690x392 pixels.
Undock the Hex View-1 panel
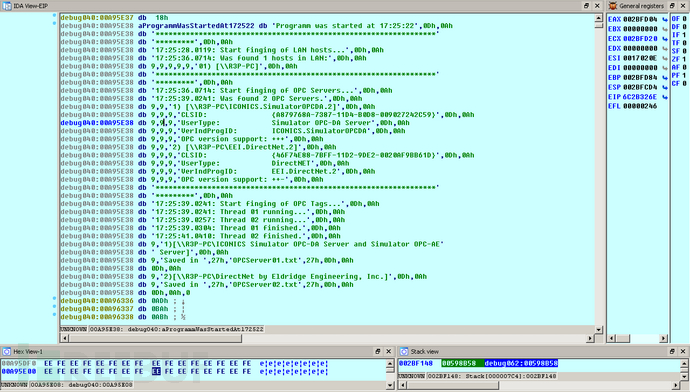coord(378,352)
